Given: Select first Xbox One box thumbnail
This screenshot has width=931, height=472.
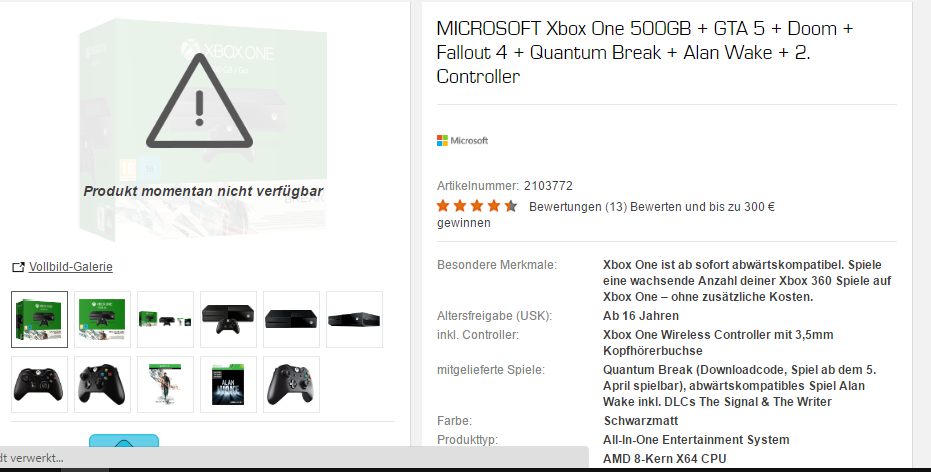Looking at the screenshot, I should tap(40, 319).
